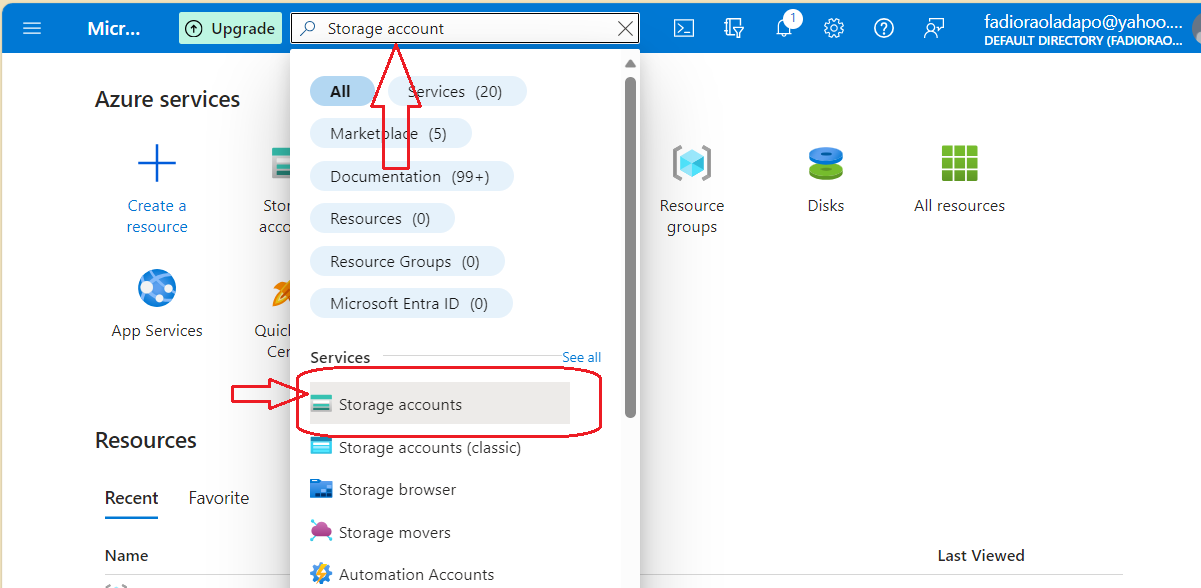Image resolution: width=1201 pixels, height=588 pixels.
Task: Click the Services section heading
Action: [x=340, y=357]
